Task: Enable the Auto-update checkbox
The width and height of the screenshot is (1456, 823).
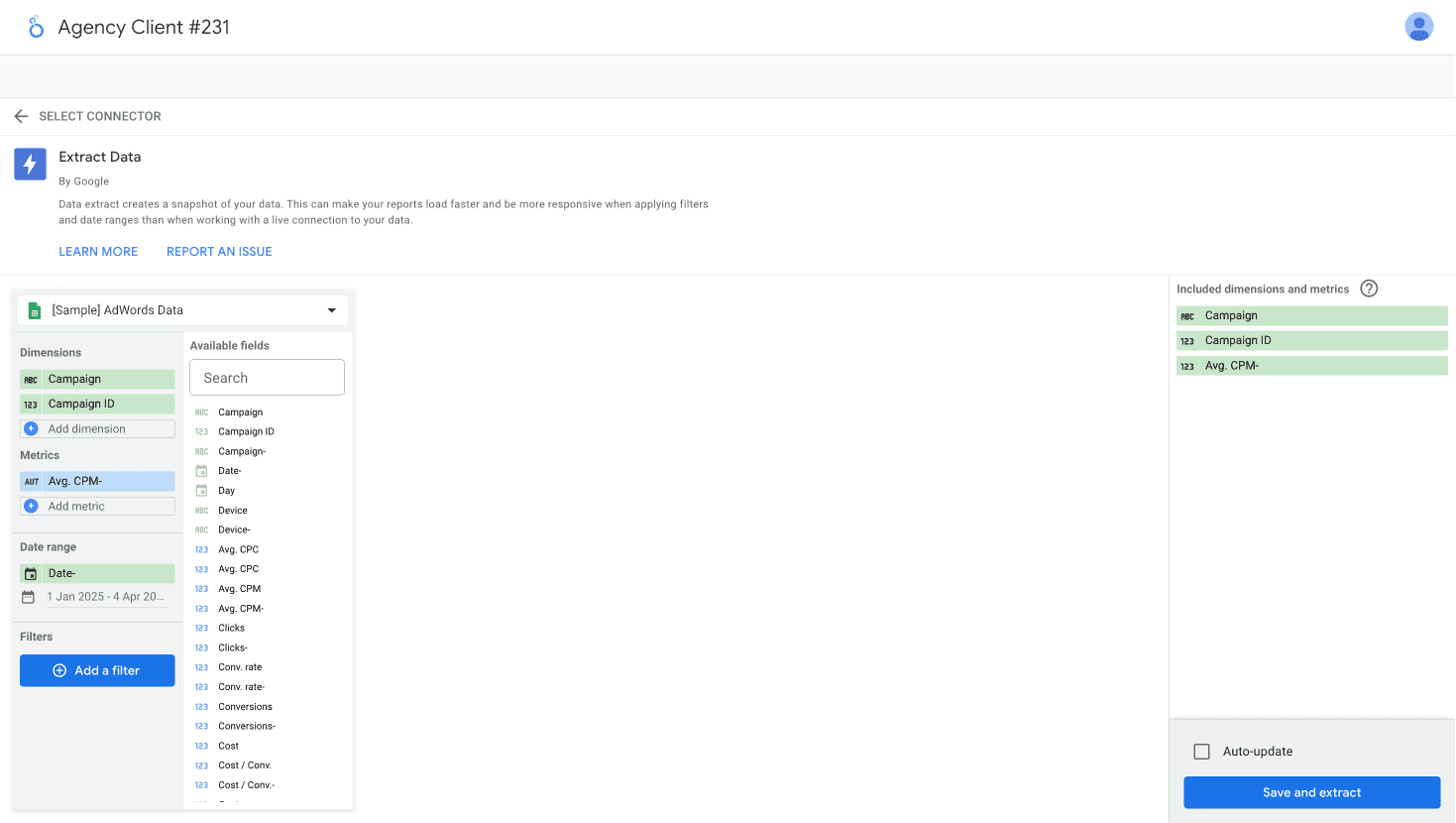Action: coord(1202,752)
